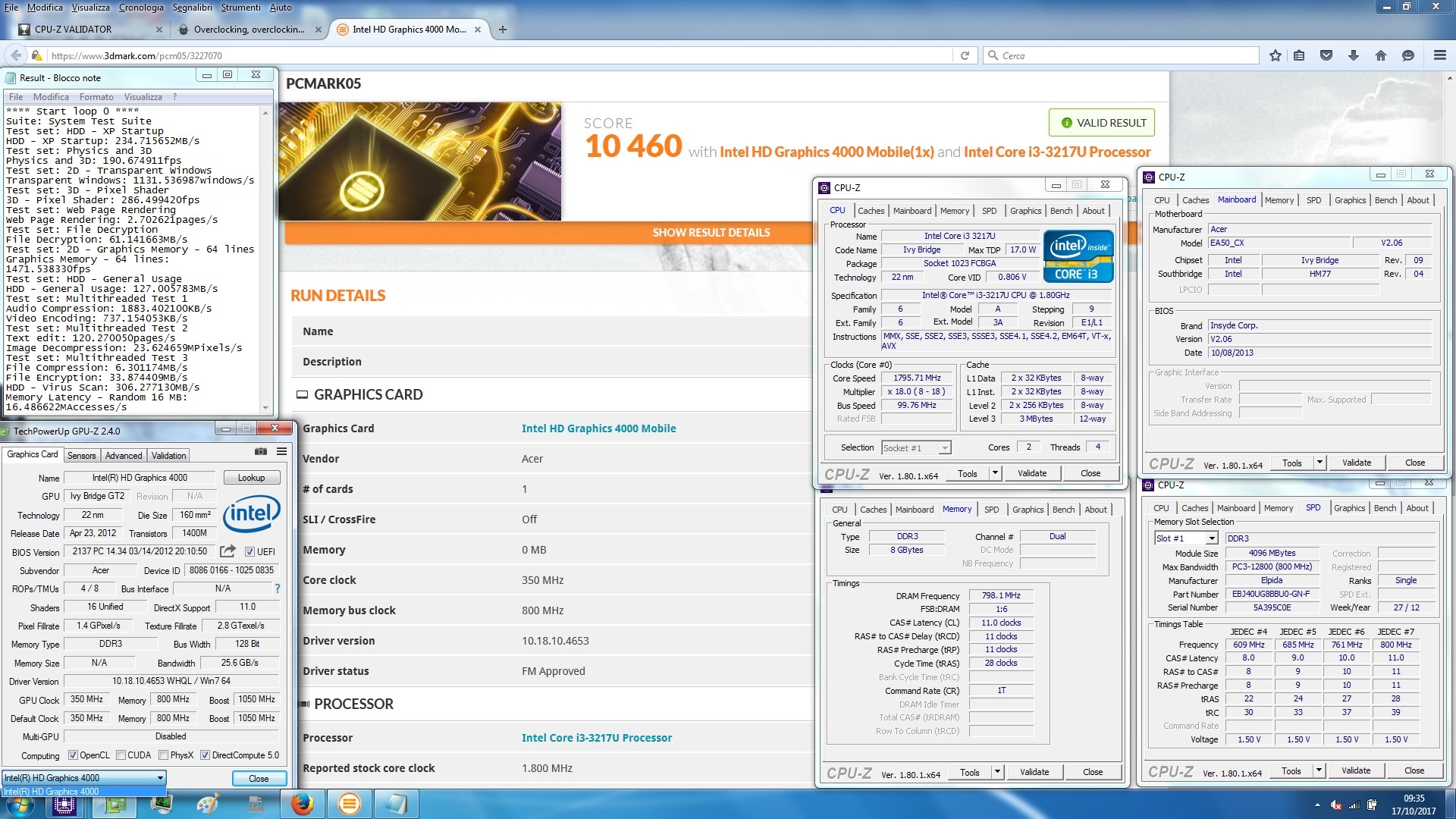
Task: Click the battery power plug tray icon
Action: pos(1372,805)
